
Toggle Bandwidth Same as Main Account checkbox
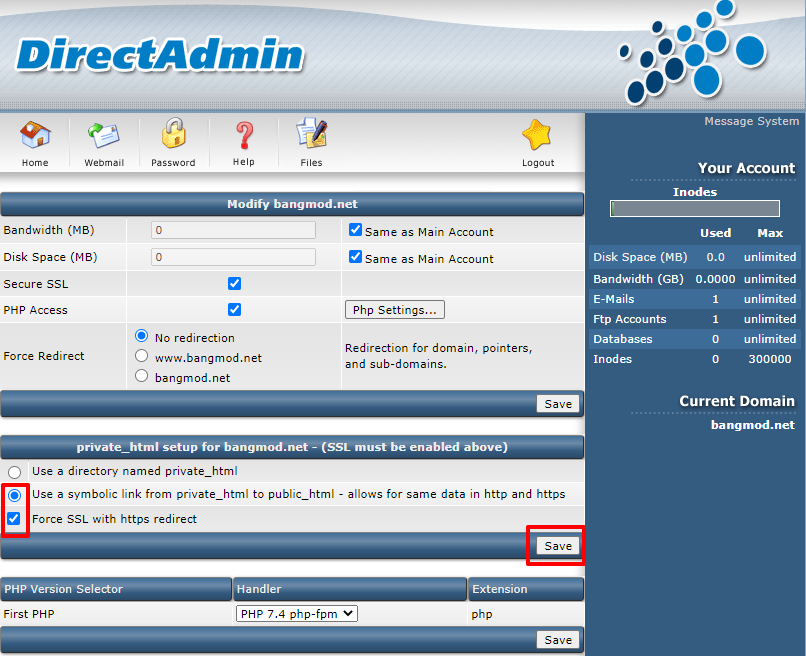click(355, 230)
